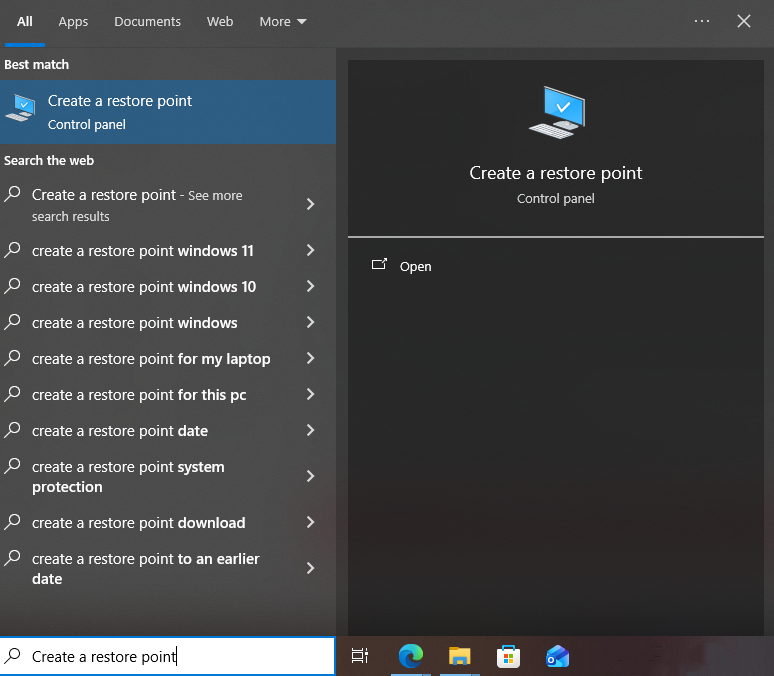Screen dimensions: 774x676
Task: Expand arrow for 'restore point windows 11'
Action: pos(310,250)
